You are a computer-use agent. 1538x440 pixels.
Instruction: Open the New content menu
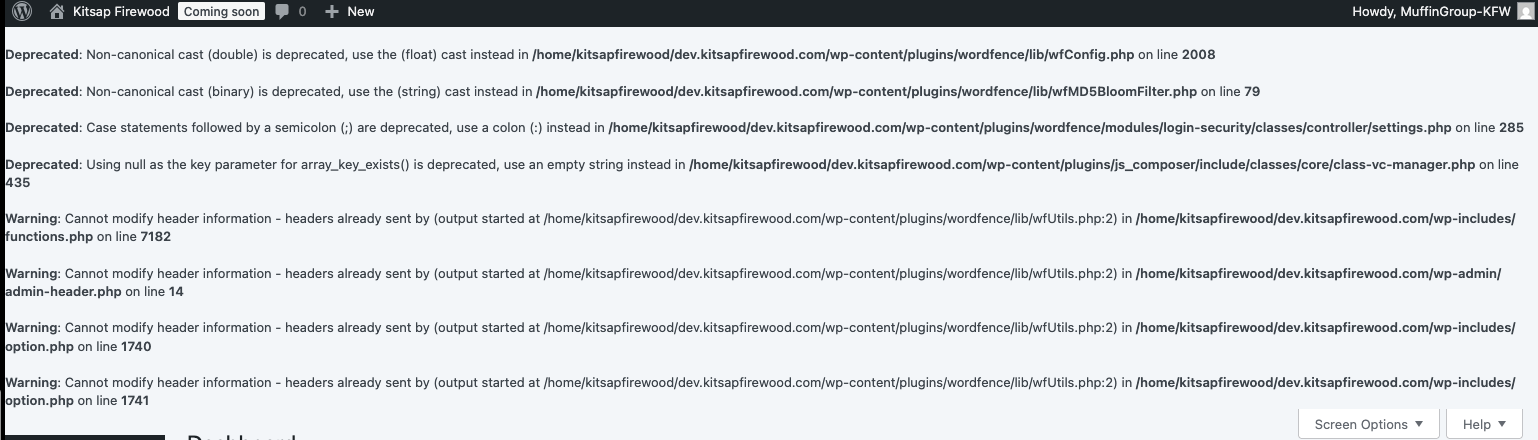(349, 12)
